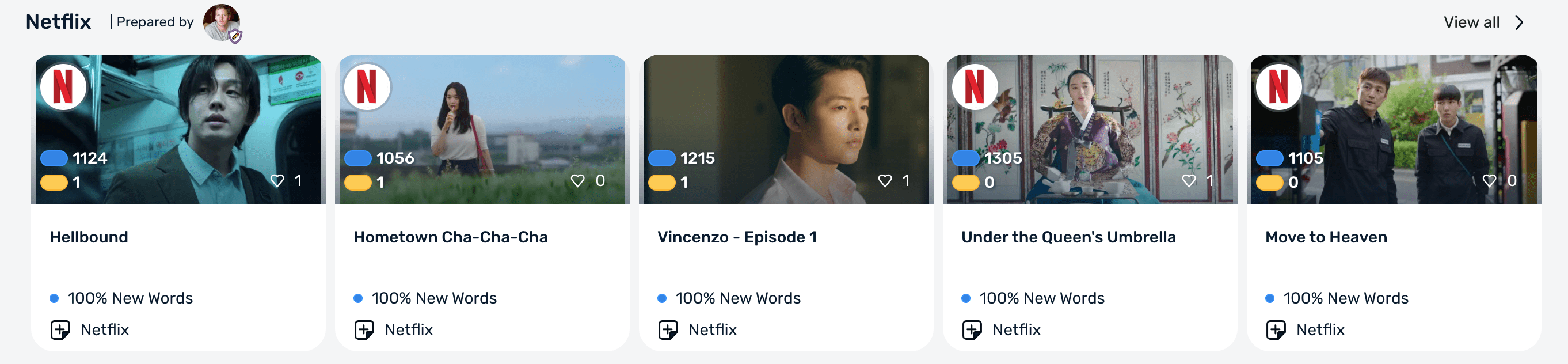Click Netflix logo on Move to Heaven thumbnail
Viewport: 1568px width, 364px height.
tap(1278, 86)
